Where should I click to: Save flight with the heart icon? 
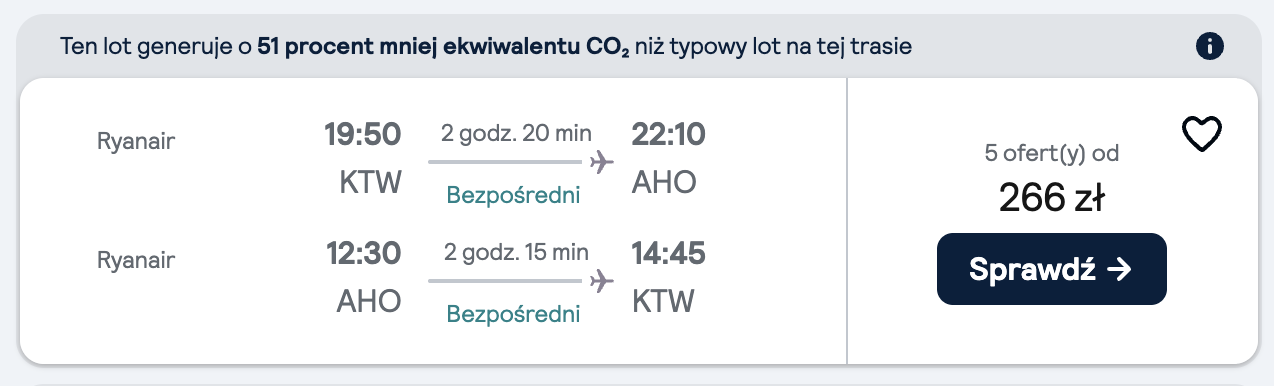click(x=1203, y=134)
